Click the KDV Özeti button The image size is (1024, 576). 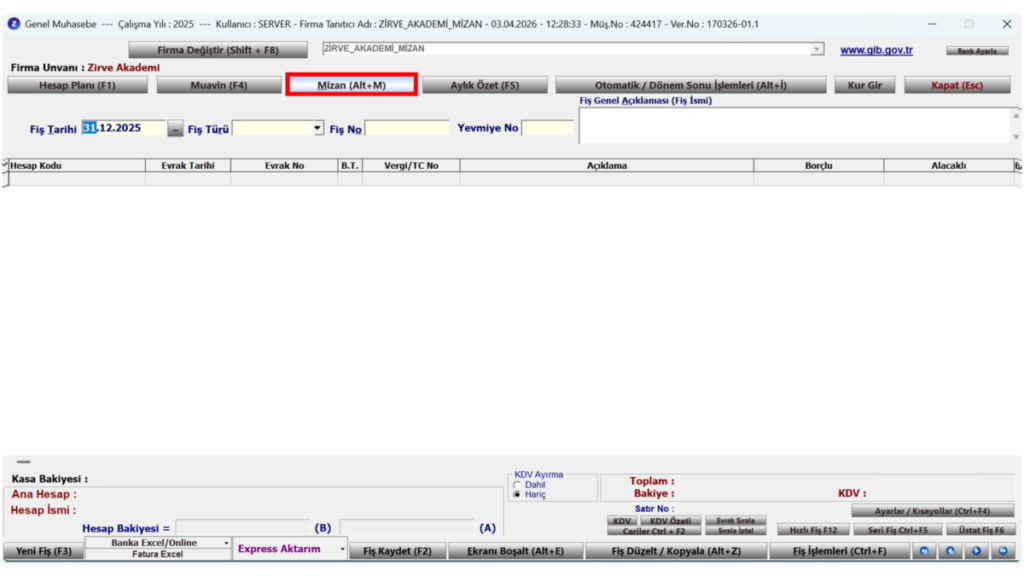(x=670, y=521)
